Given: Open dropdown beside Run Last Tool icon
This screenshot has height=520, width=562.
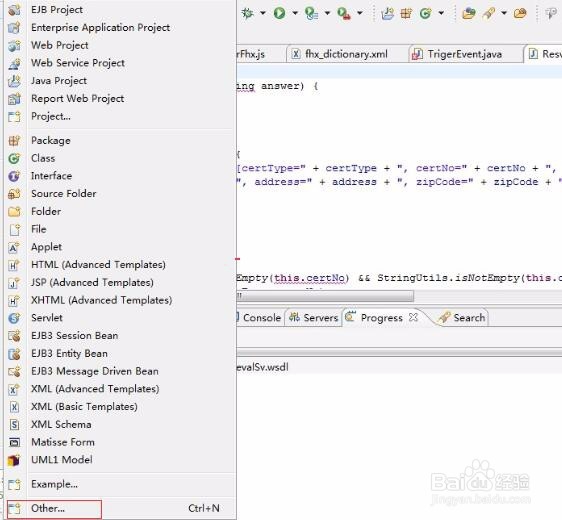Looking at the screenshot, I should pos(327,13).
